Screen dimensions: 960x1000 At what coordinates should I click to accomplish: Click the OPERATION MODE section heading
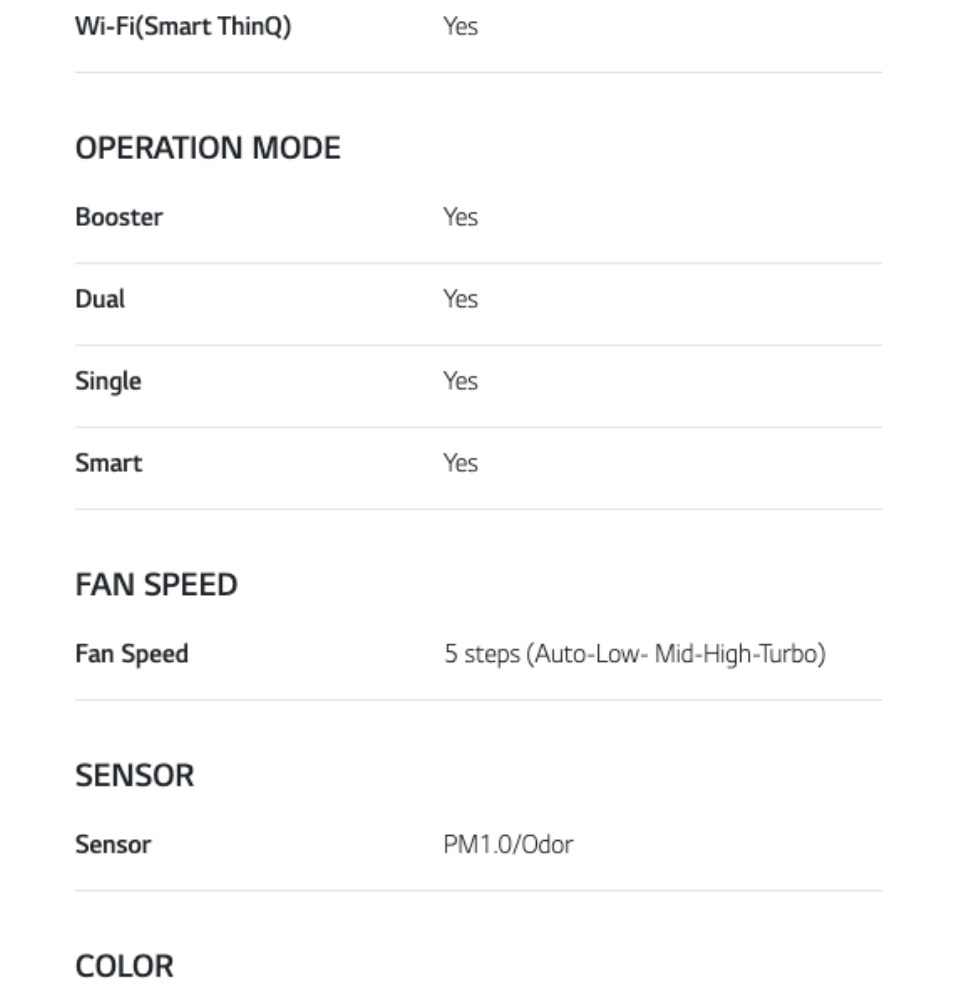(x=207, y=149)
